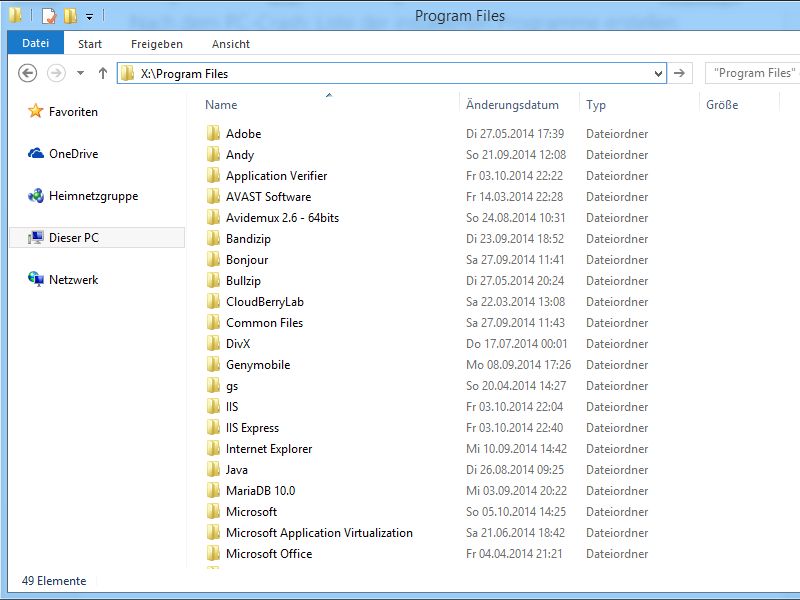Open the Datei menu tab
Image resolution: width=800 pixels, height=600 pixels.
click(35, 43)
